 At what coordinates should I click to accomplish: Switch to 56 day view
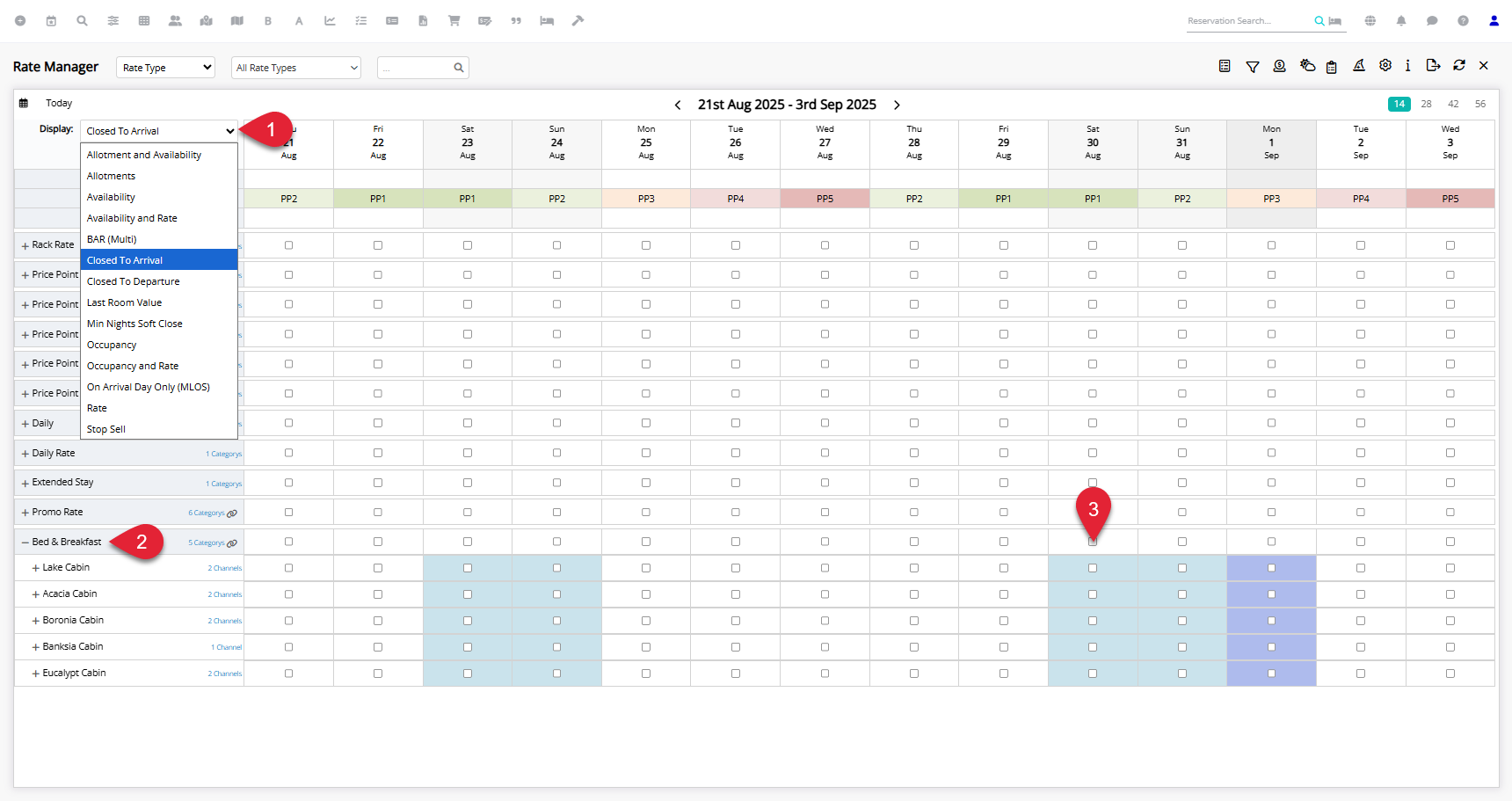pos(1480,104)
